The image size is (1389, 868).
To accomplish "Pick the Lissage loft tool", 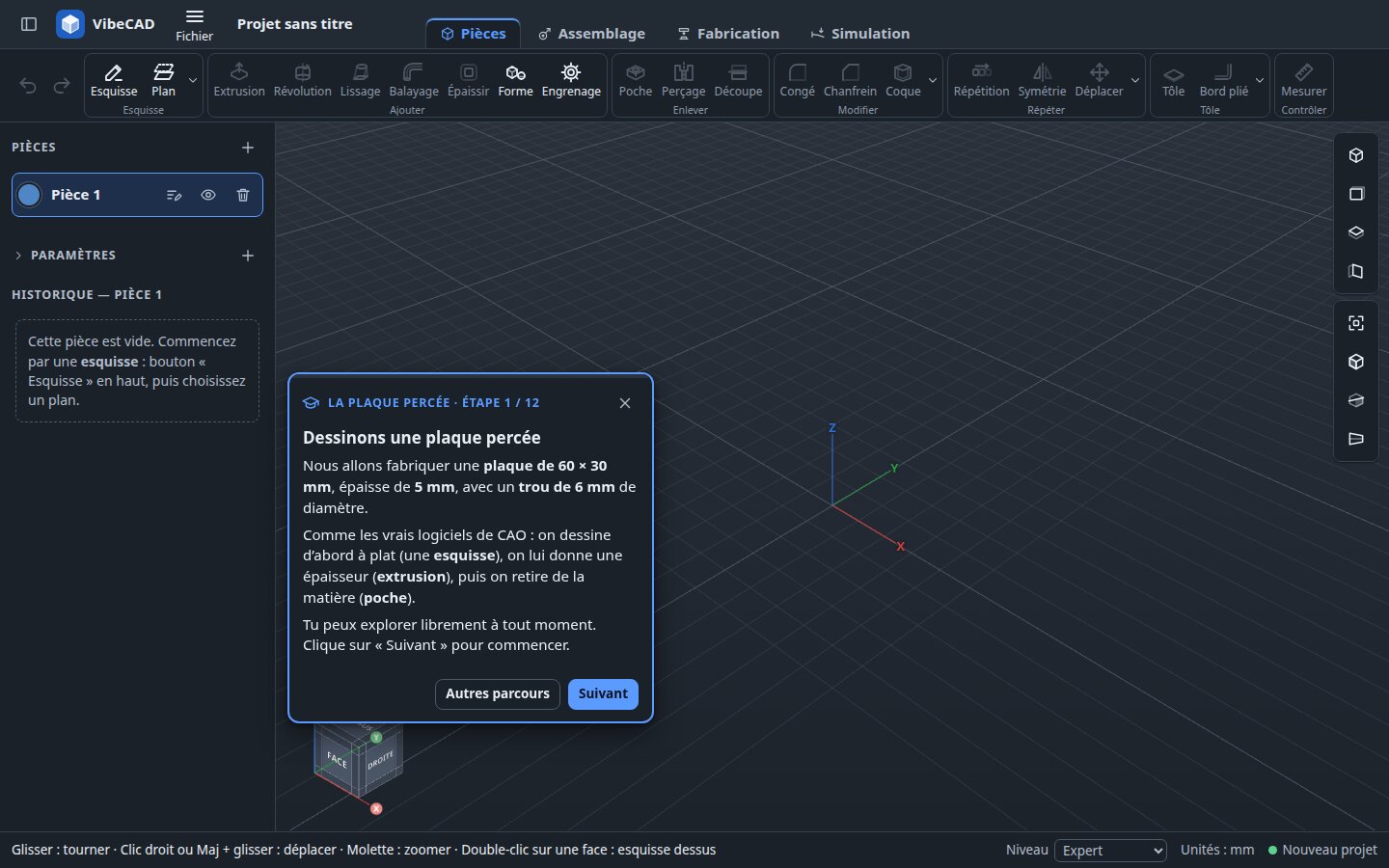I will coord(361,80).
